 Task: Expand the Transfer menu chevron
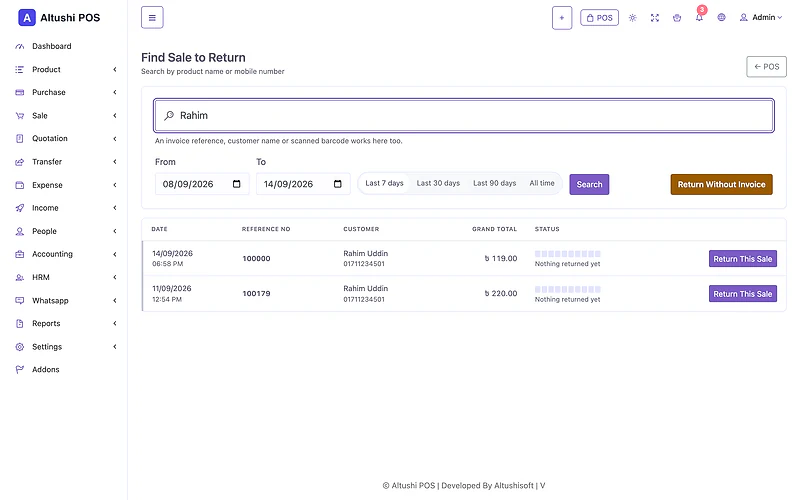(x=115, y=162)
